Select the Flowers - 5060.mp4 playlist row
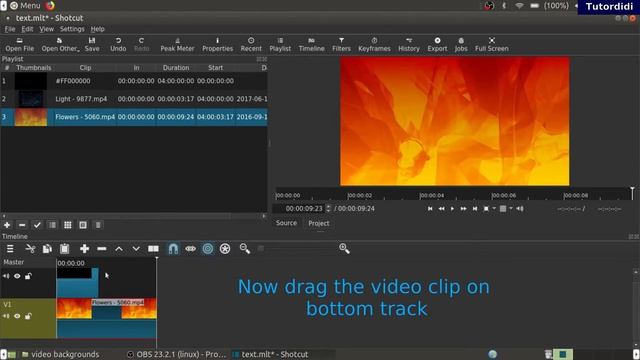640x360 pixels. pyautogui.click(x=134, y=117)
